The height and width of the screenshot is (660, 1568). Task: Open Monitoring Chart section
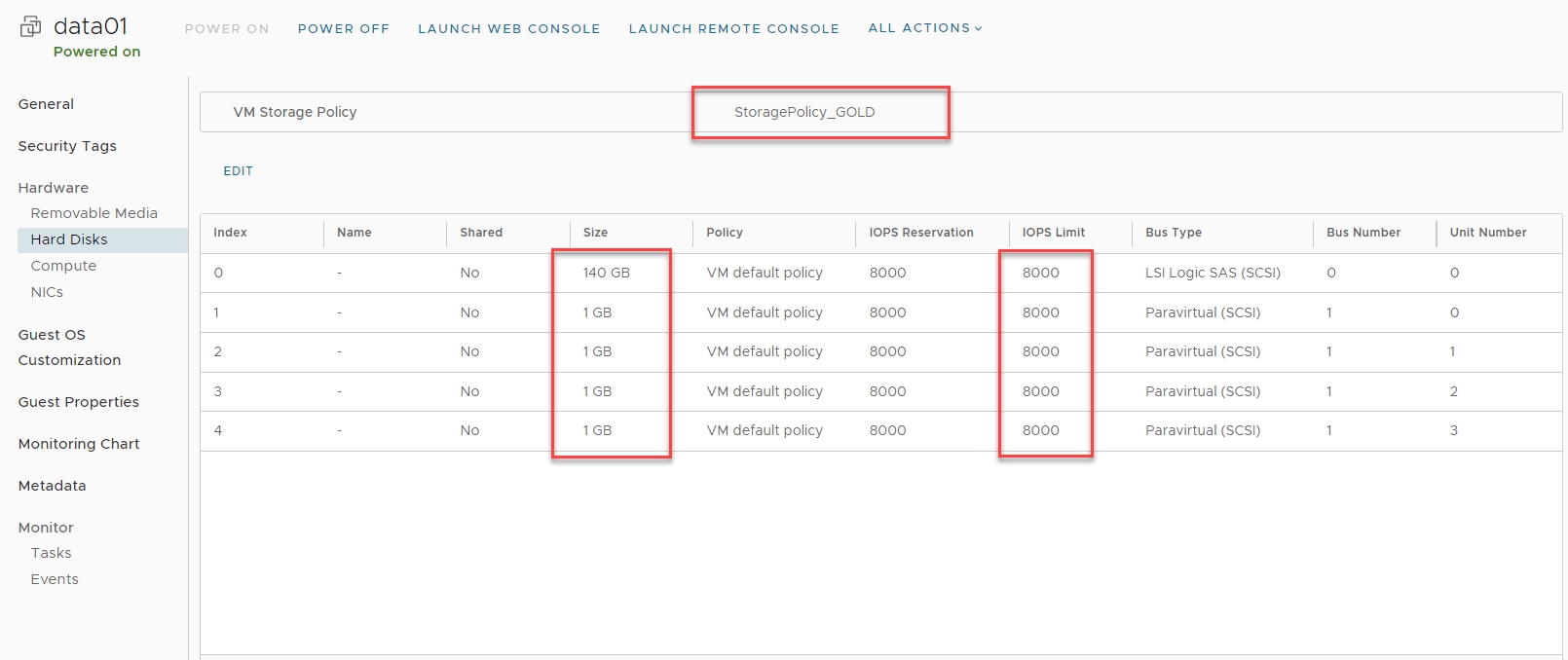point(79,444)
